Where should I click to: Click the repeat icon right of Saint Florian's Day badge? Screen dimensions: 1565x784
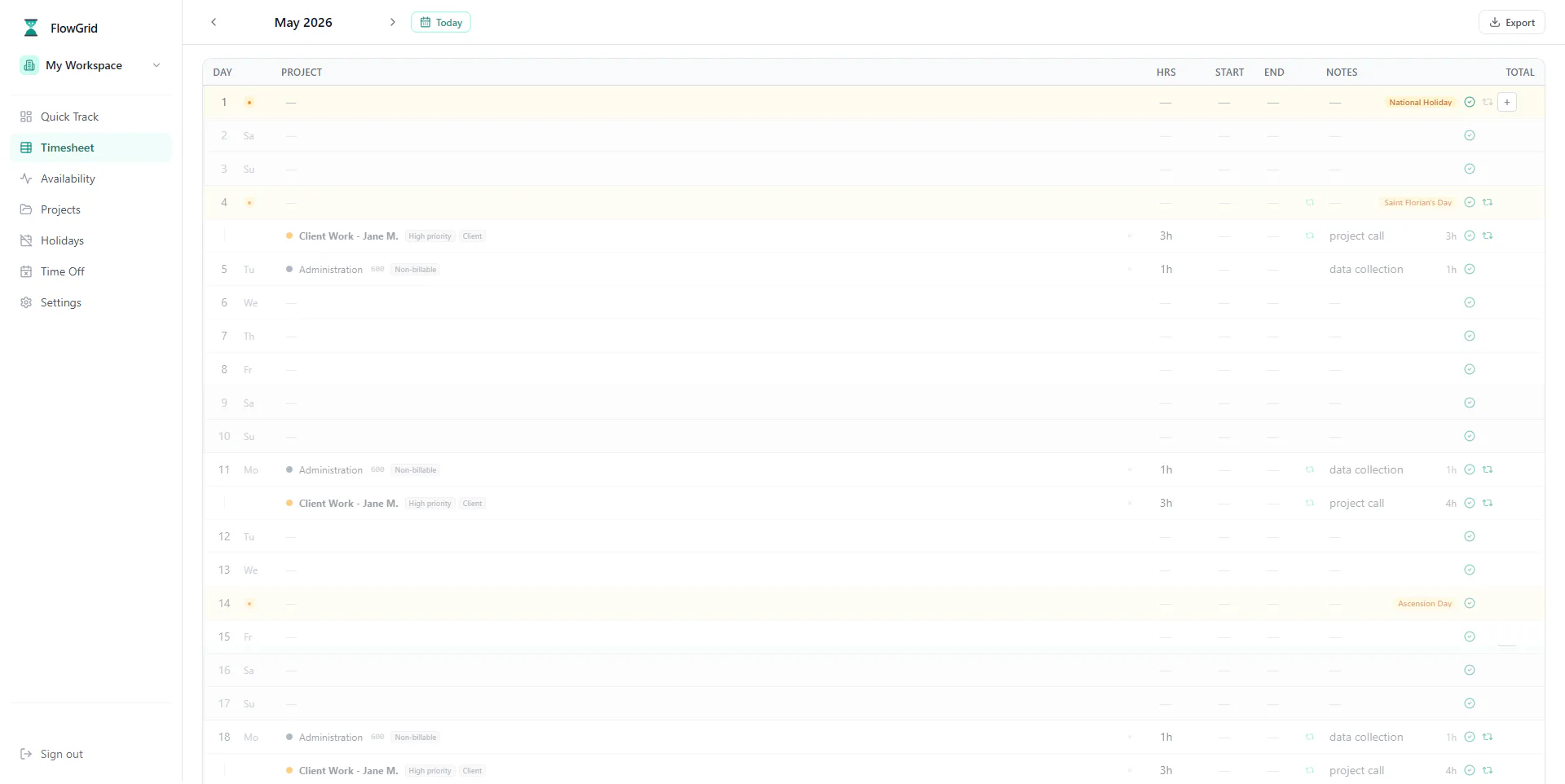coord(1488,202)
